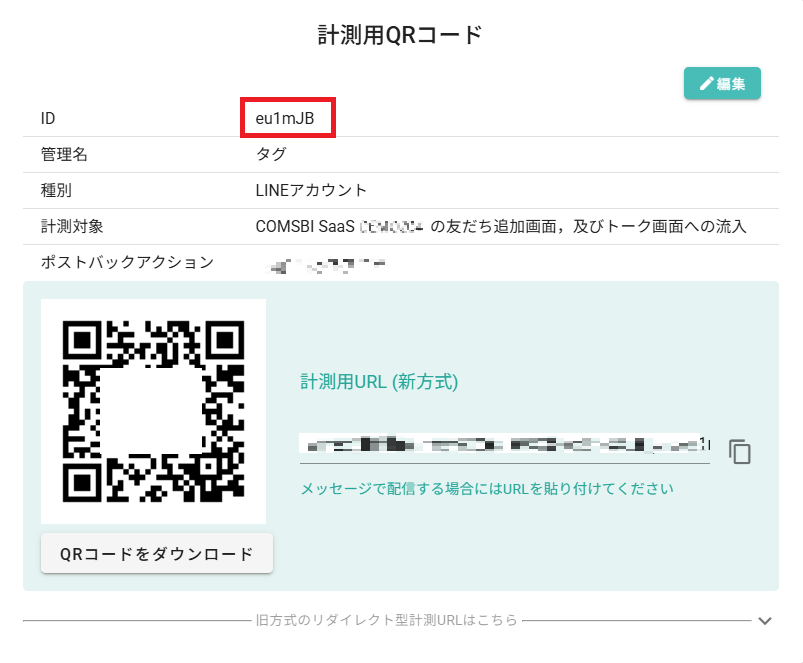Click the QR code image
803x663 pixels.
[153, 410]
